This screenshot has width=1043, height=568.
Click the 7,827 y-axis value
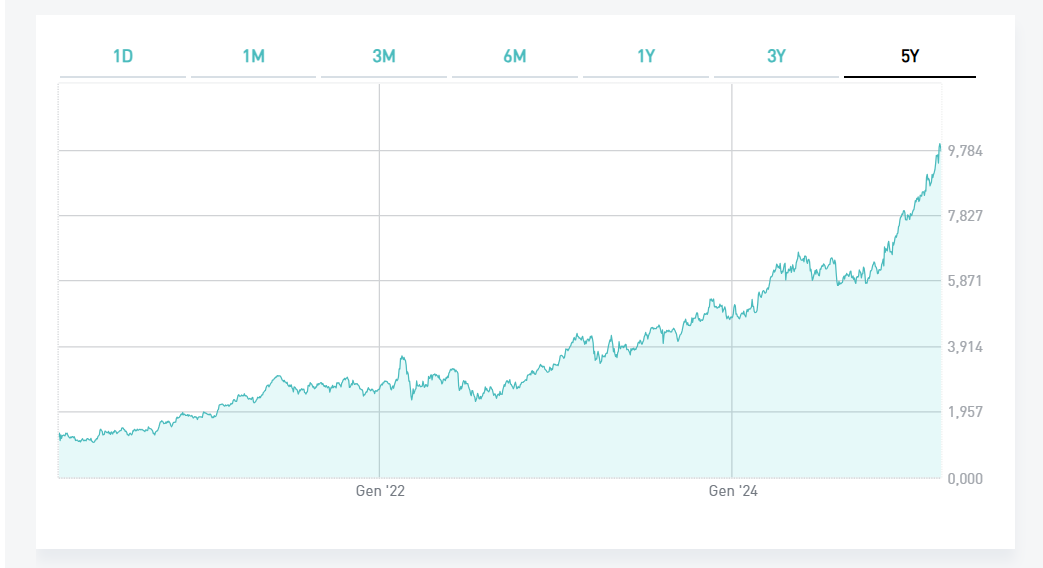pyautogui.click(x=966, y=216)
